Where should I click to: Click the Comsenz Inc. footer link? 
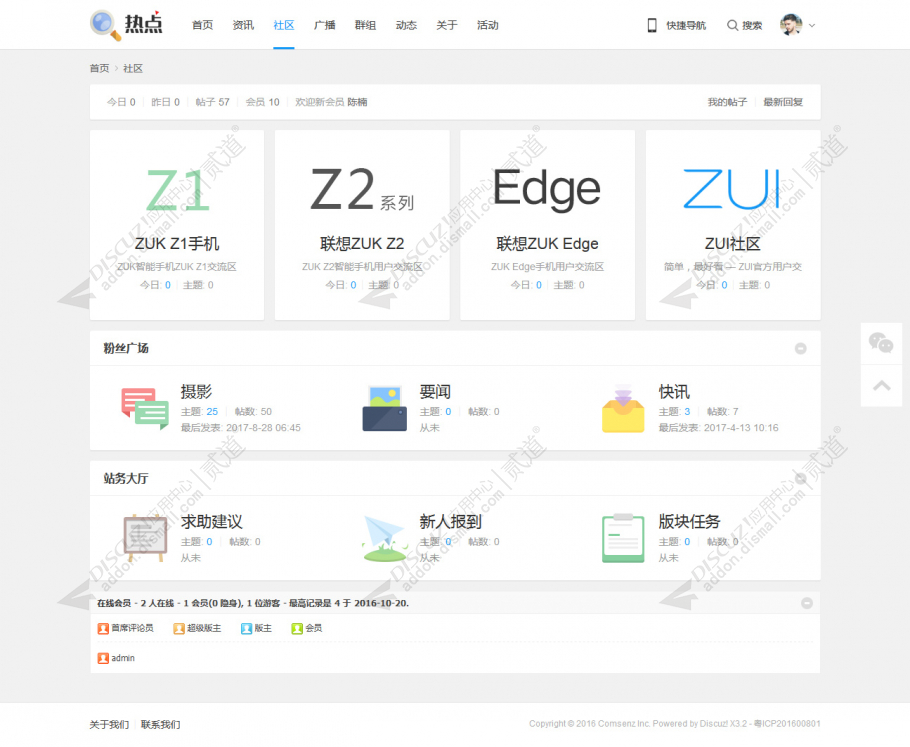click(x=624, y=724)
